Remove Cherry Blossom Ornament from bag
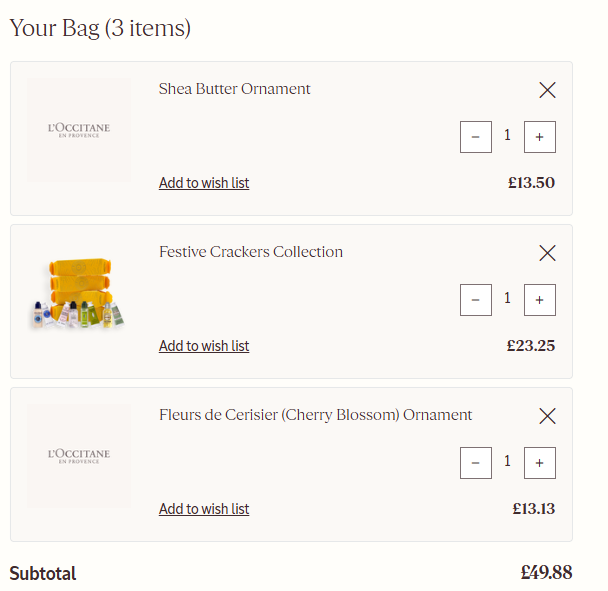Screen dimensions: 608x591 (547, 416)
